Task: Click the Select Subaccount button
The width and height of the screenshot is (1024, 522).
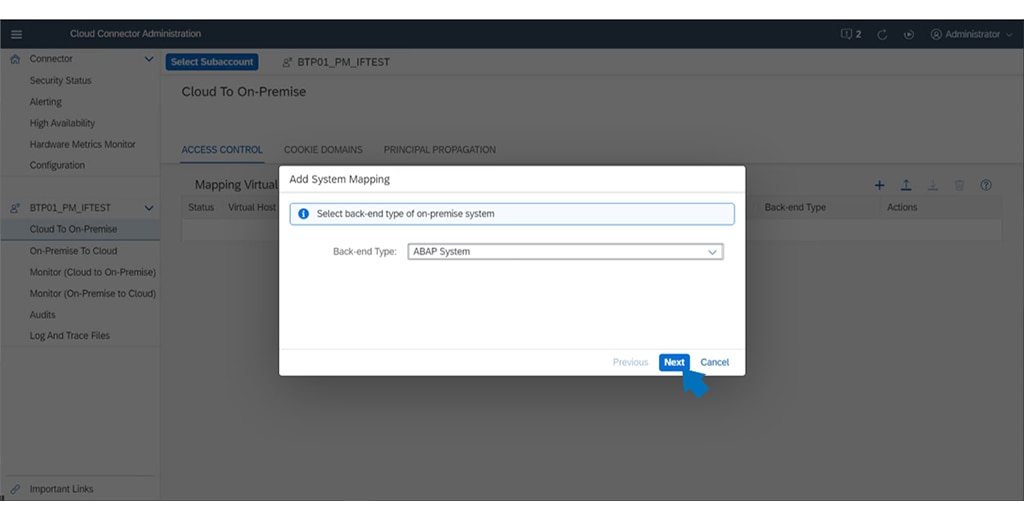Action: coord(212,62)
